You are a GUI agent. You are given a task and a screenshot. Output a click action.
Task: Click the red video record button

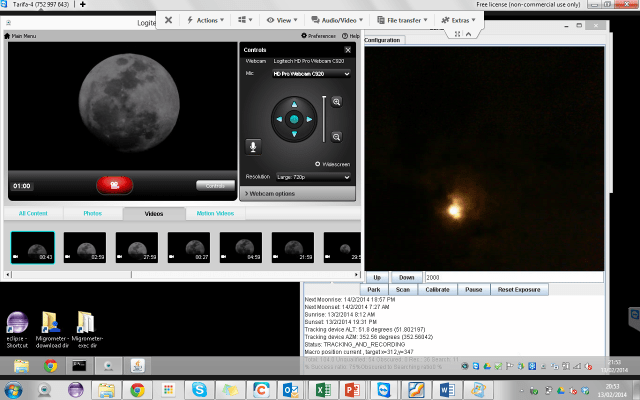[x=115, y=185]
